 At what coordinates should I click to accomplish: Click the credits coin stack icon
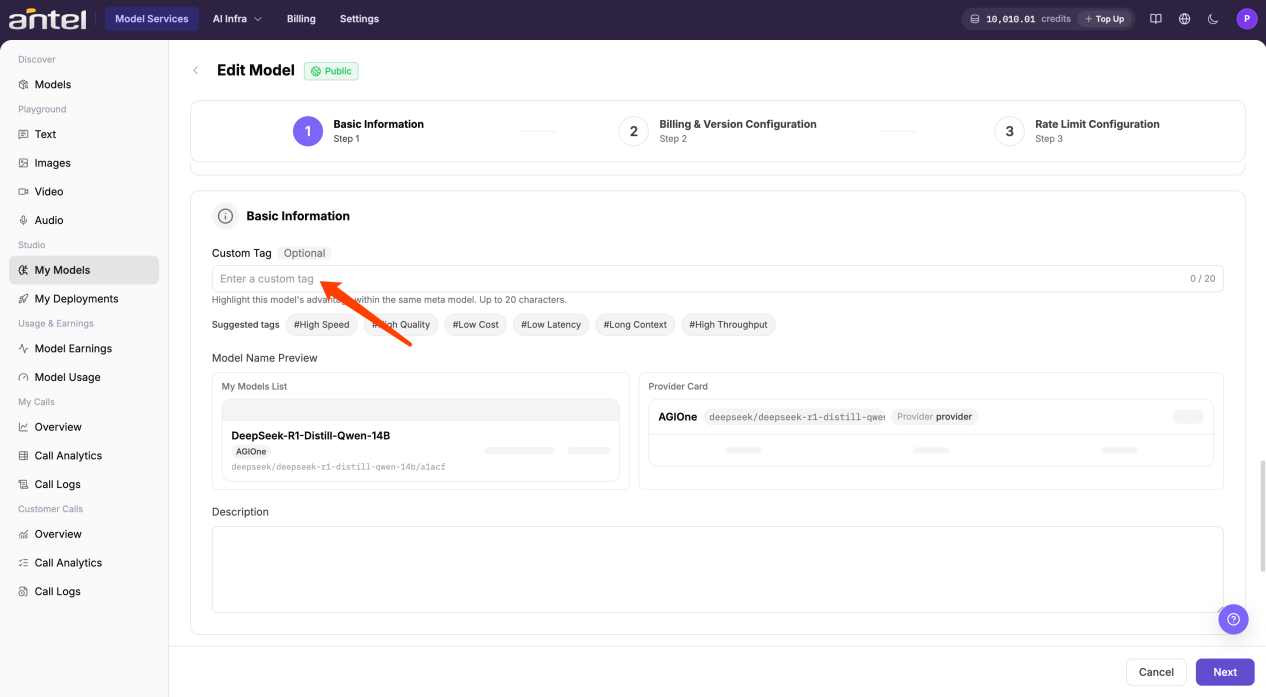tap(976, 19)
